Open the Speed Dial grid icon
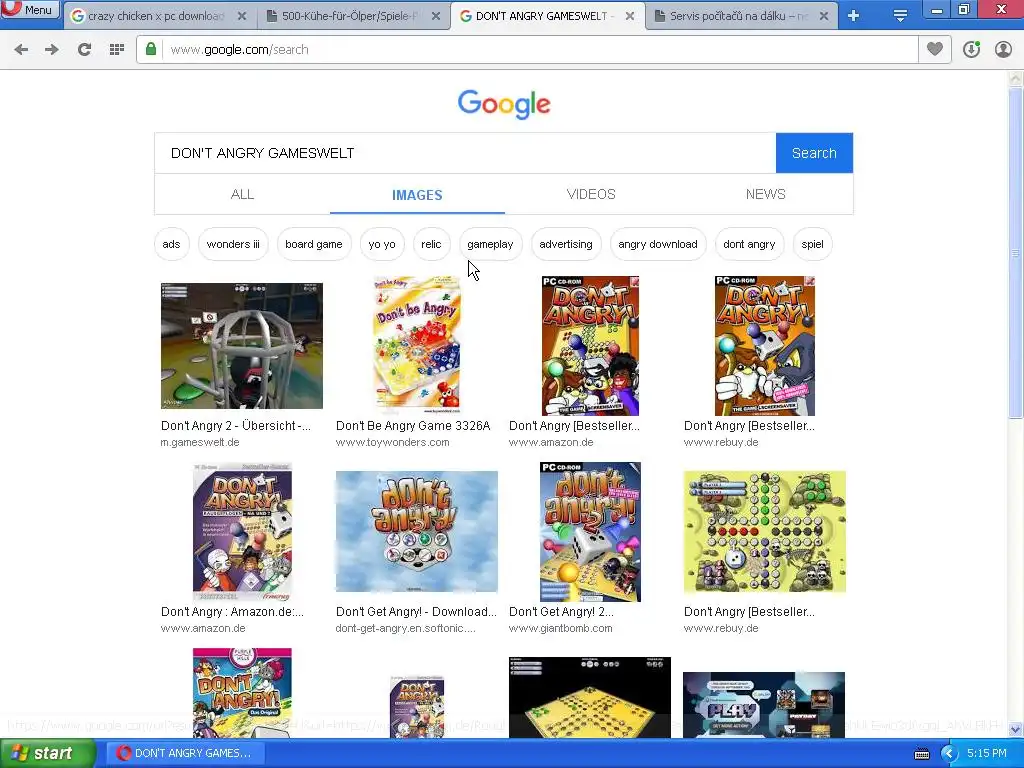Viewport: 1024px width, 768px height. coord(117,50)
